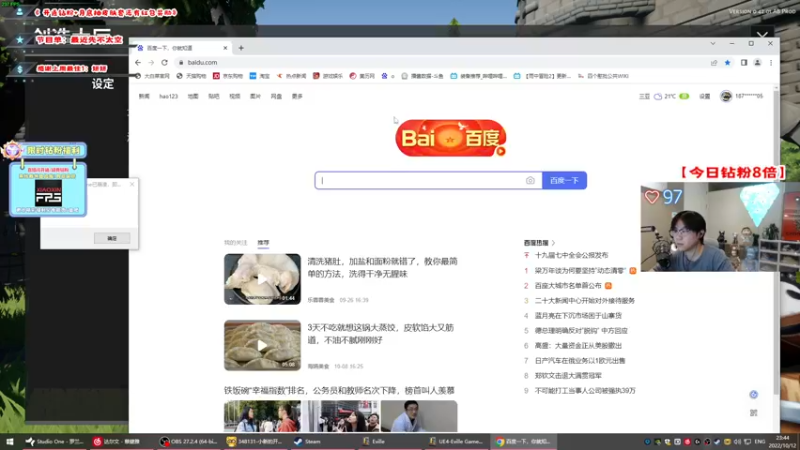This screenshot has height=450, width=800.
Task: Click the ENG language indicator in tray
Action: [760, 442]
